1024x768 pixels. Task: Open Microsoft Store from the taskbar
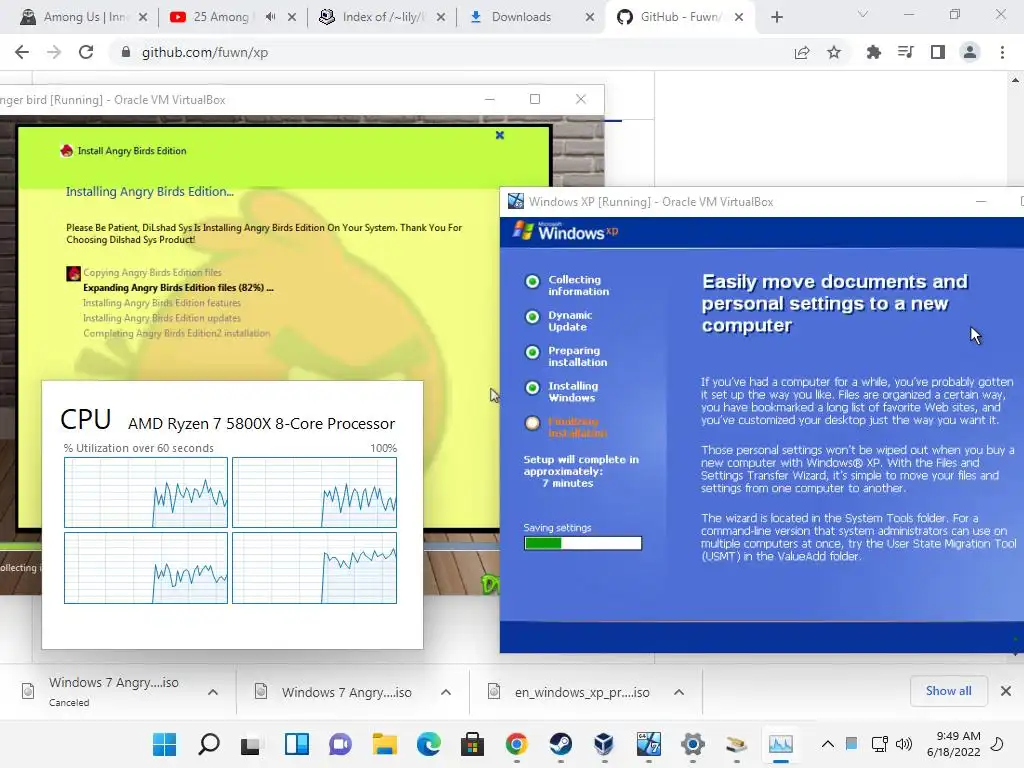point(472,744)
